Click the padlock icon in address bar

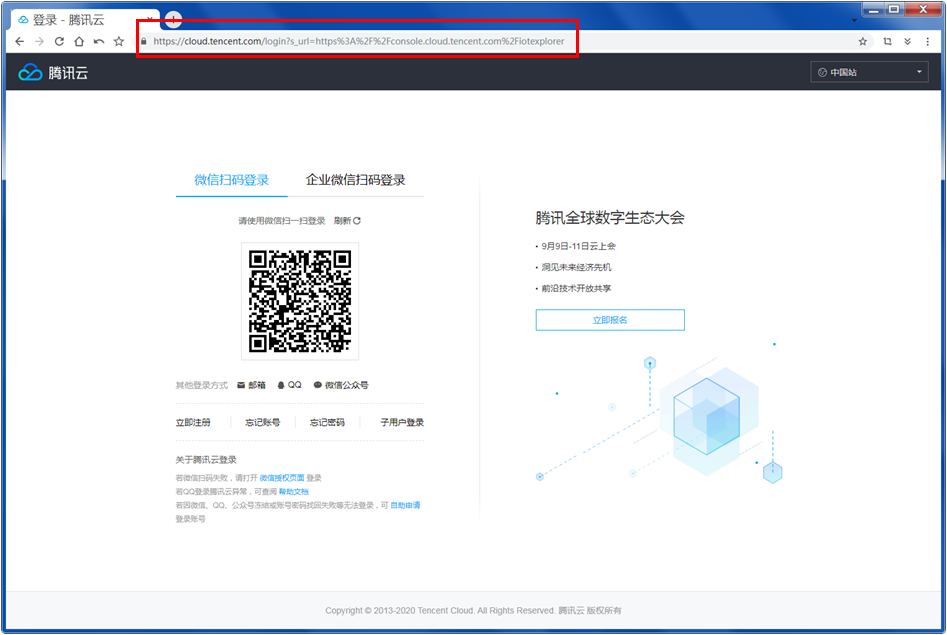[144, 41]
